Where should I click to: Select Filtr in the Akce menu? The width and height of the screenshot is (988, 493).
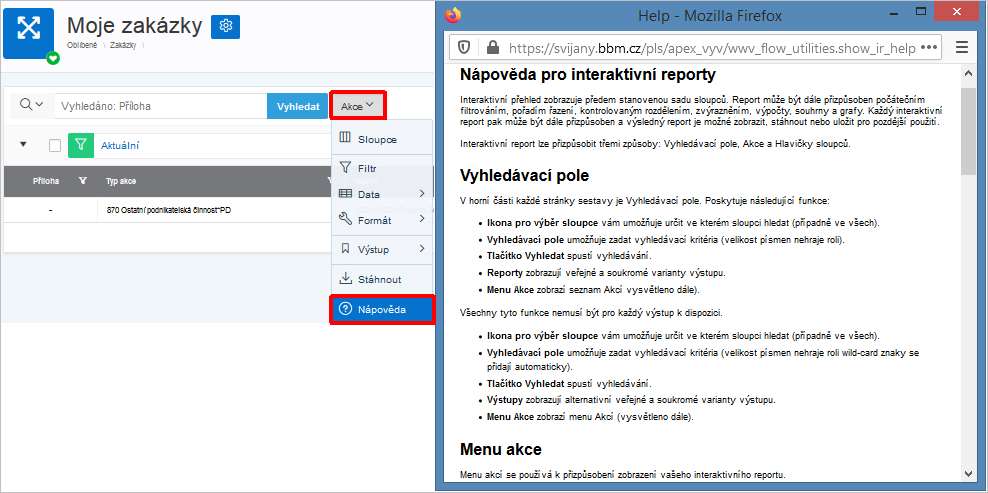coord(382,169)
